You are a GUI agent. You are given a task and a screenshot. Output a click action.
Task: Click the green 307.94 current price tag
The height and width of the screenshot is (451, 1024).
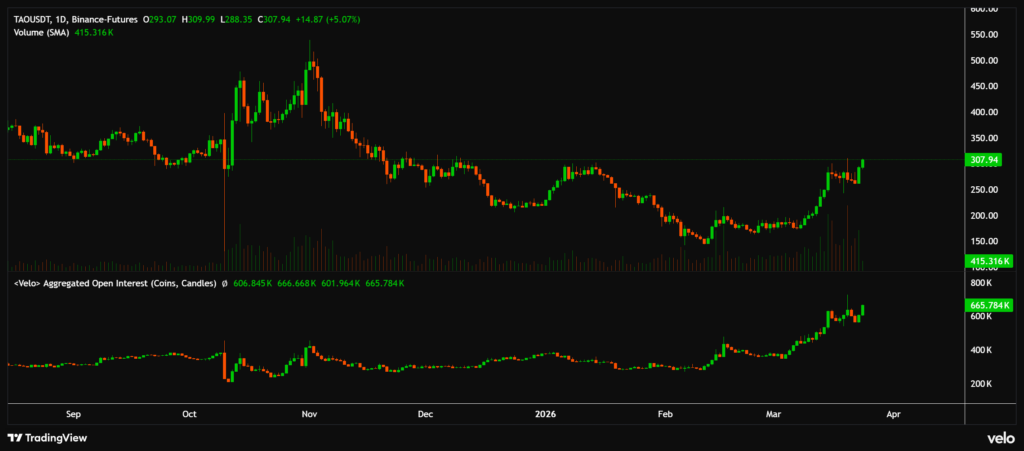tap(985, 160)
